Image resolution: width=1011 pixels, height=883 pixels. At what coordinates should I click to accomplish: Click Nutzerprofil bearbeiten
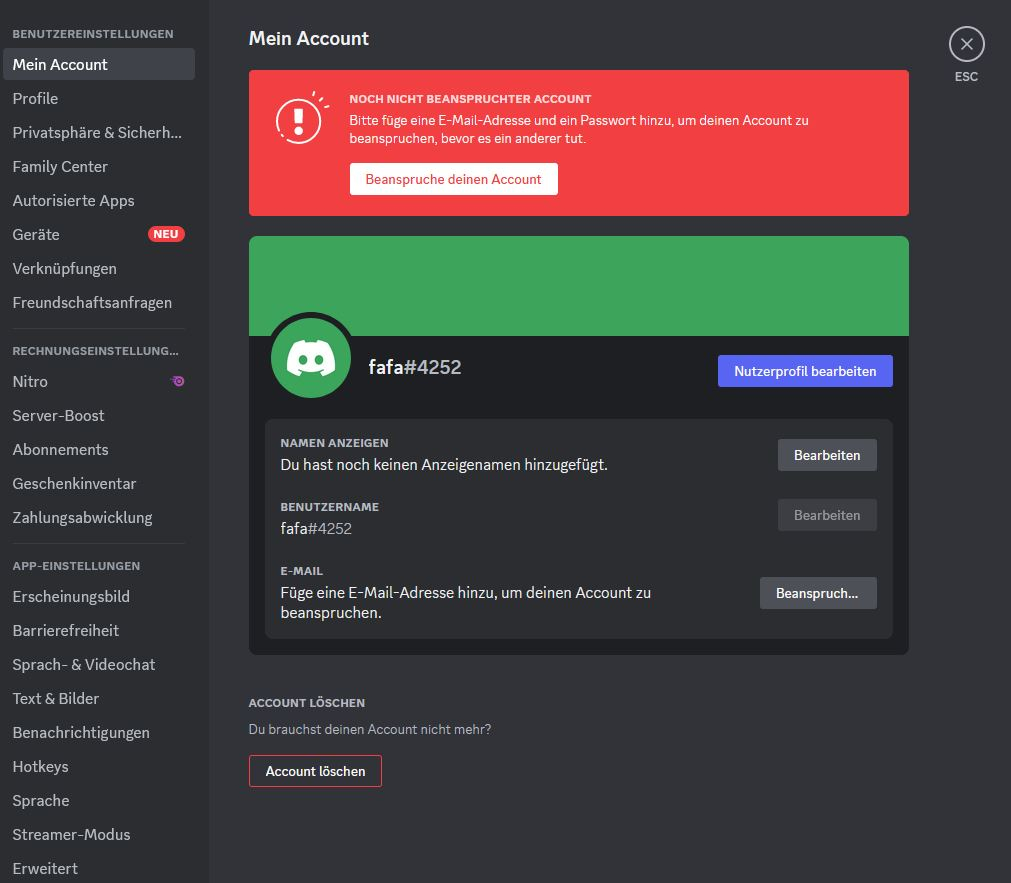805,371
